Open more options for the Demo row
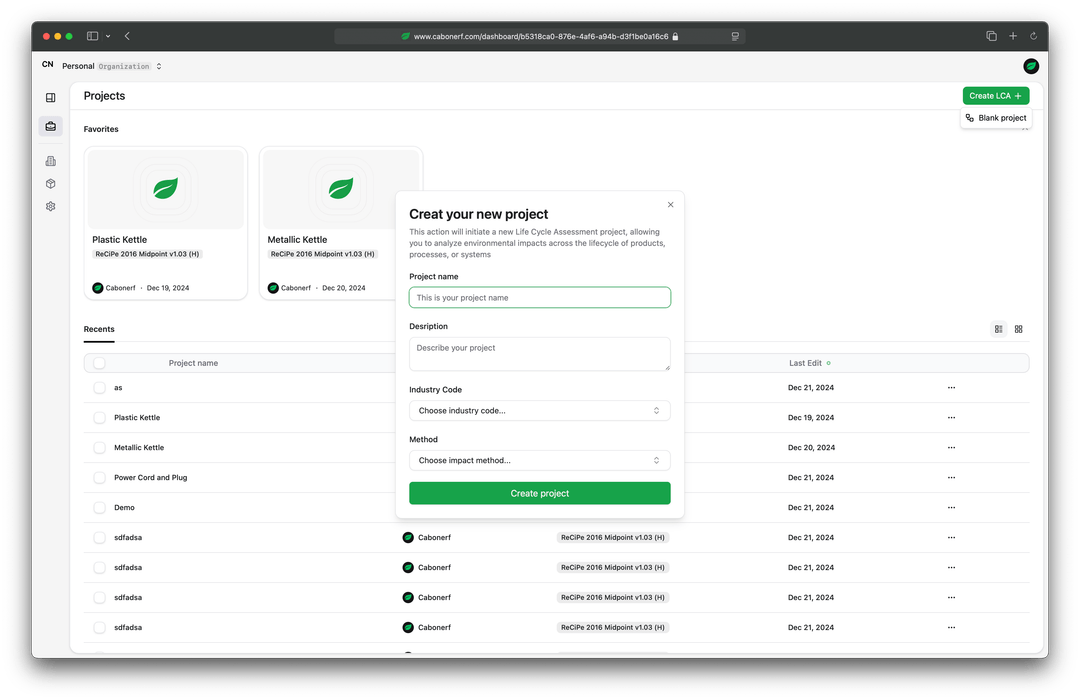1080x700 pixels. [951, 508]
